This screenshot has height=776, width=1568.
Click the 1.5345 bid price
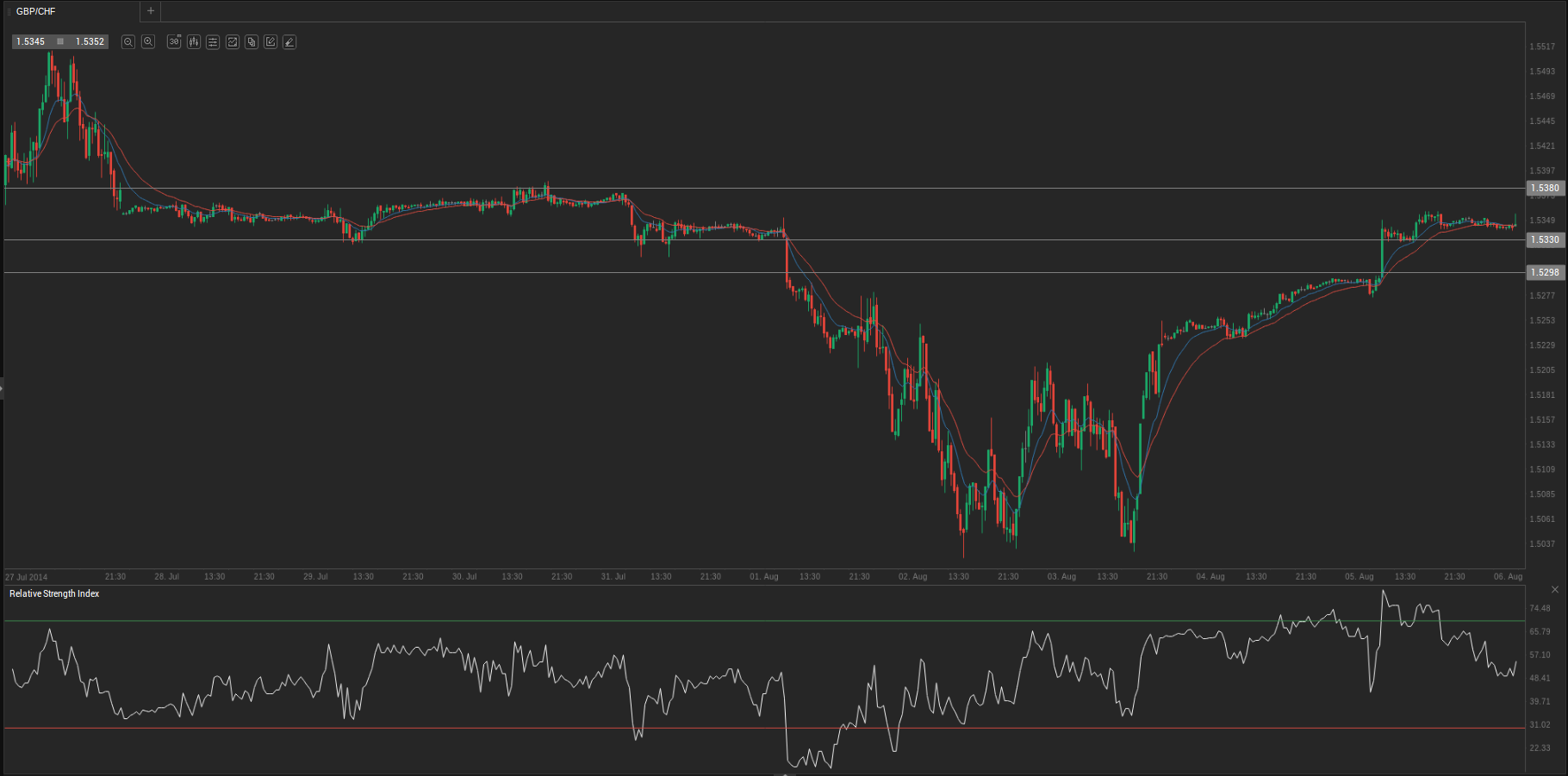coord(31,41)
